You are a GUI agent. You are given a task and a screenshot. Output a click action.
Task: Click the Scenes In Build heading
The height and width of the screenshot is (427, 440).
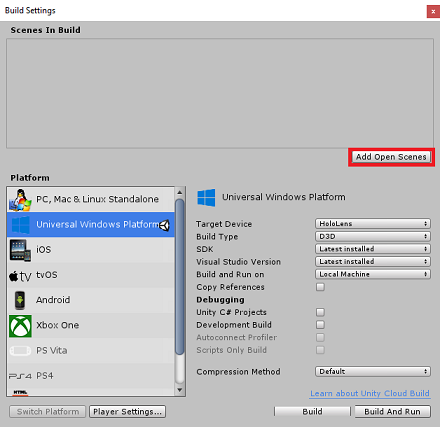(46, 30)
